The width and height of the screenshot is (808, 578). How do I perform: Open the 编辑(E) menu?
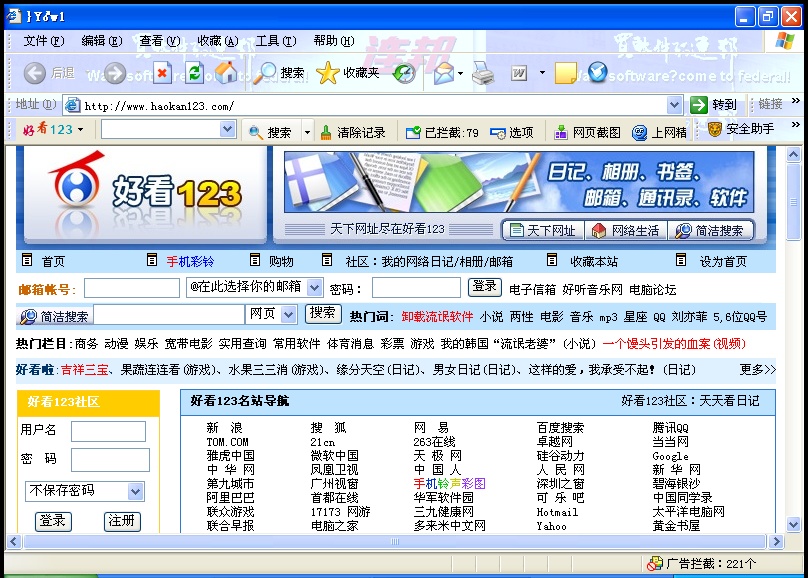click(x=102, y=41)
